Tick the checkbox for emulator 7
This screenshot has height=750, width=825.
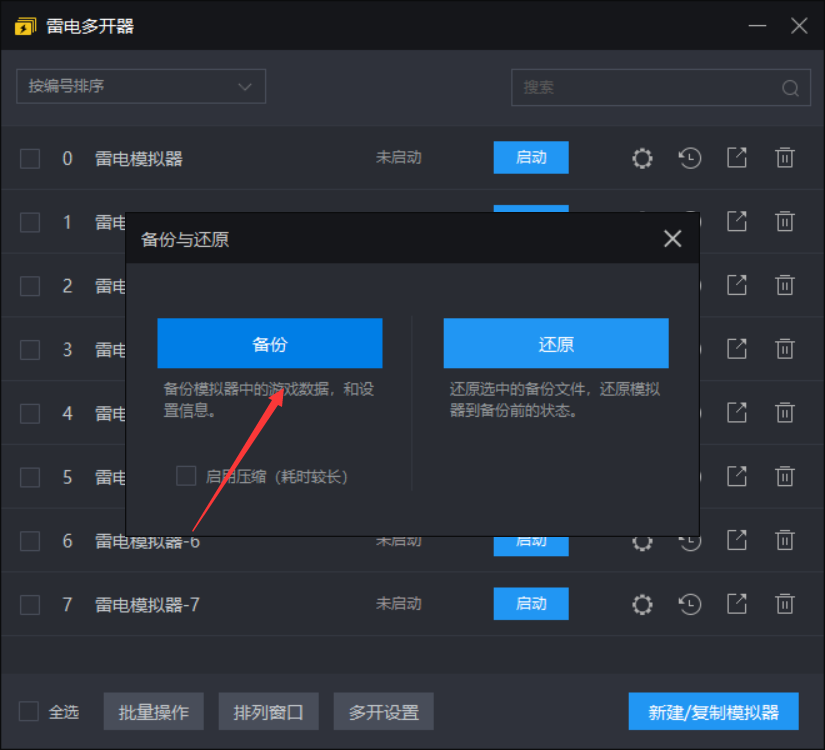pyautogui.click(x=30, y=605)
